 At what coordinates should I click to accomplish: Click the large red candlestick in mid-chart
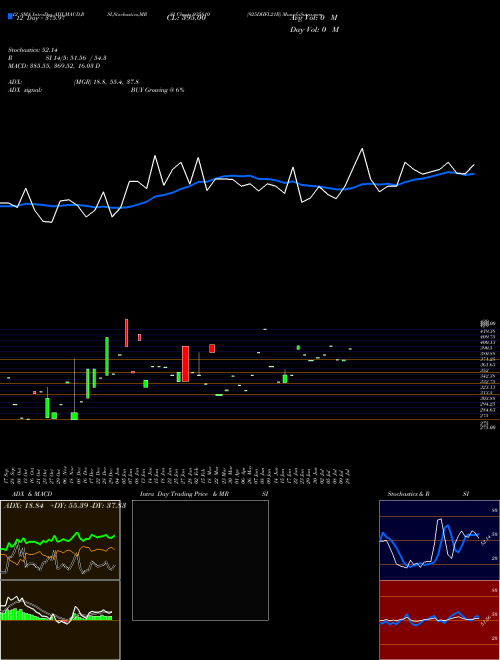[185, 364]
